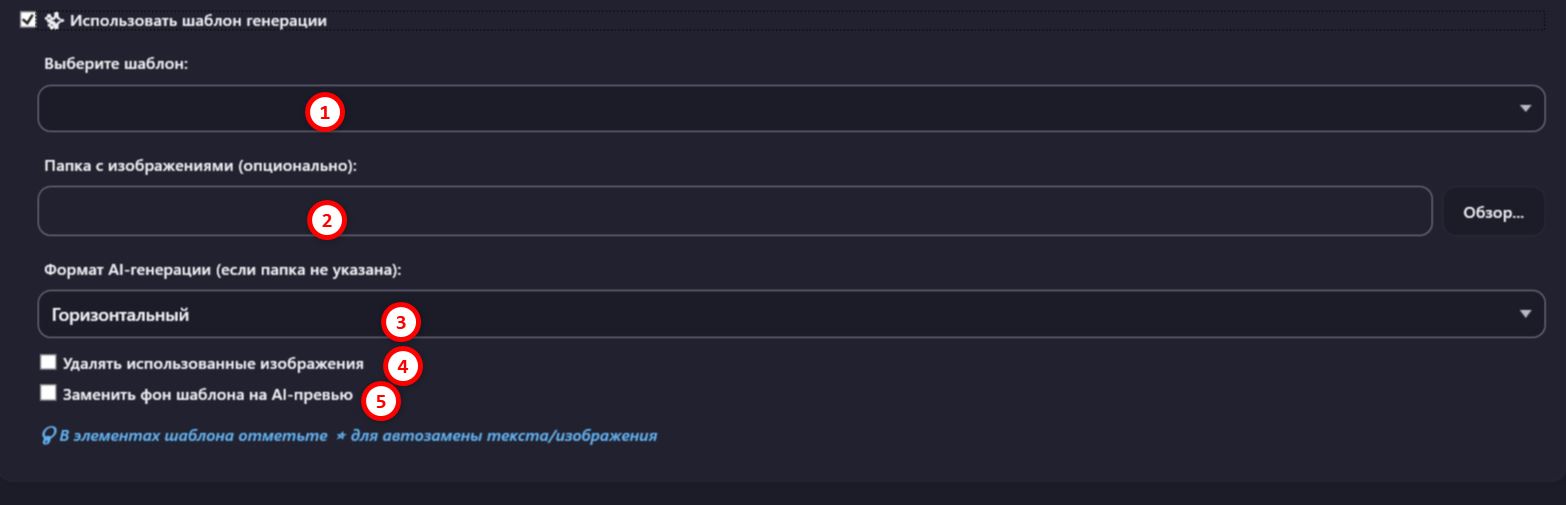Click the red marker numbered 2
1566x505 pixels.
pos(327,220)
